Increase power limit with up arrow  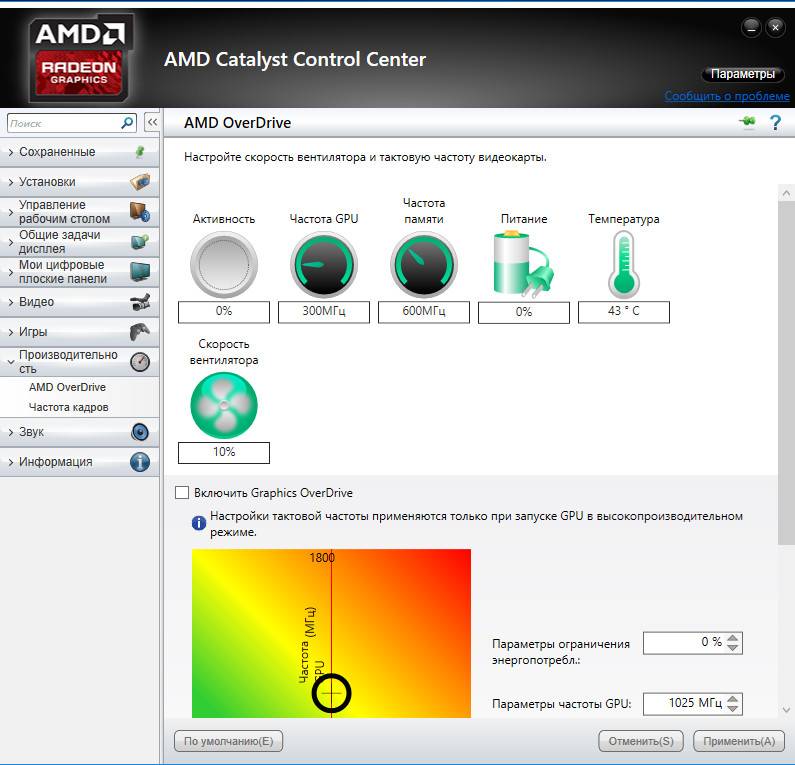pos(733,638)
